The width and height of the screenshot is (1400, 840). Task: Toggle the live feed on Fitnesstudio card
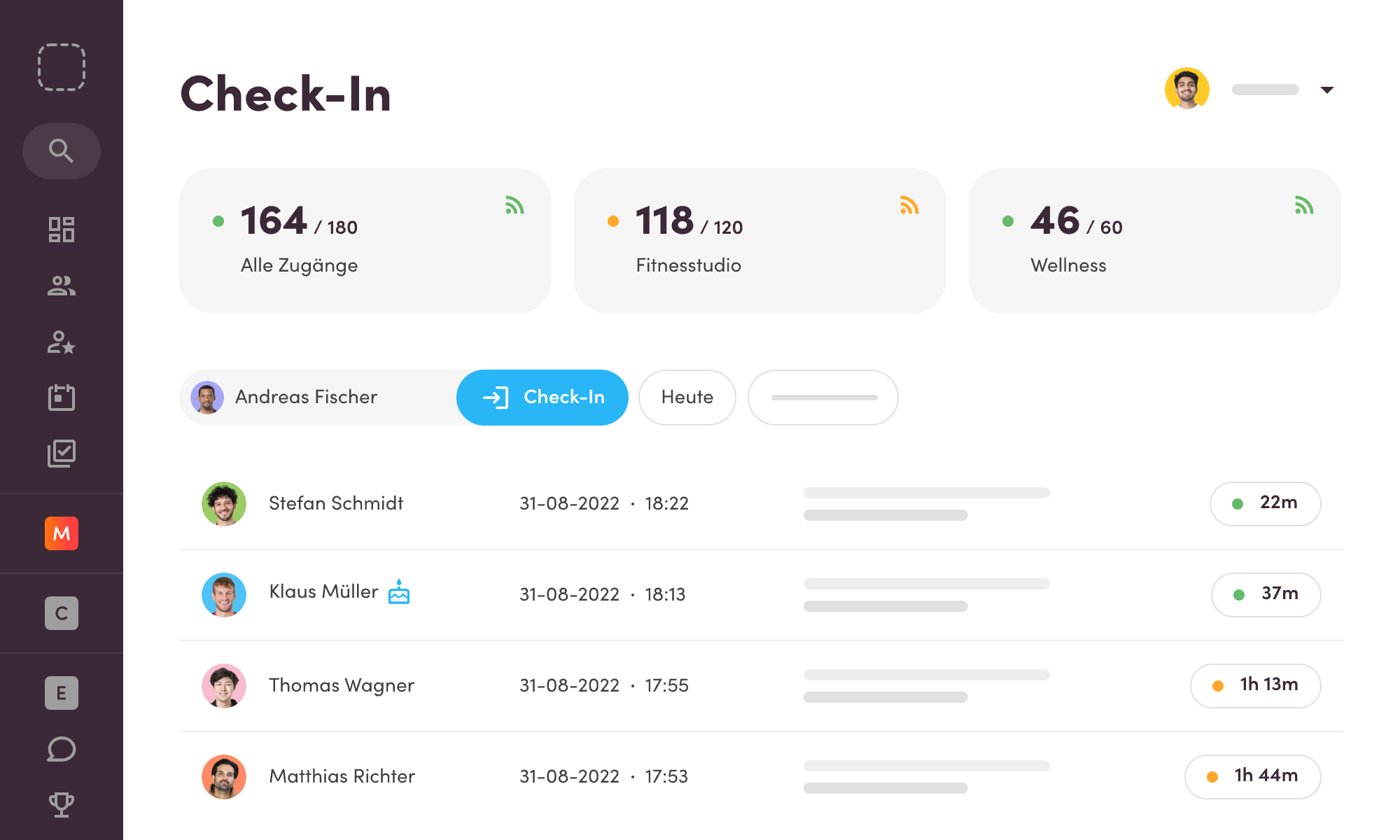[x=909, y=205]
